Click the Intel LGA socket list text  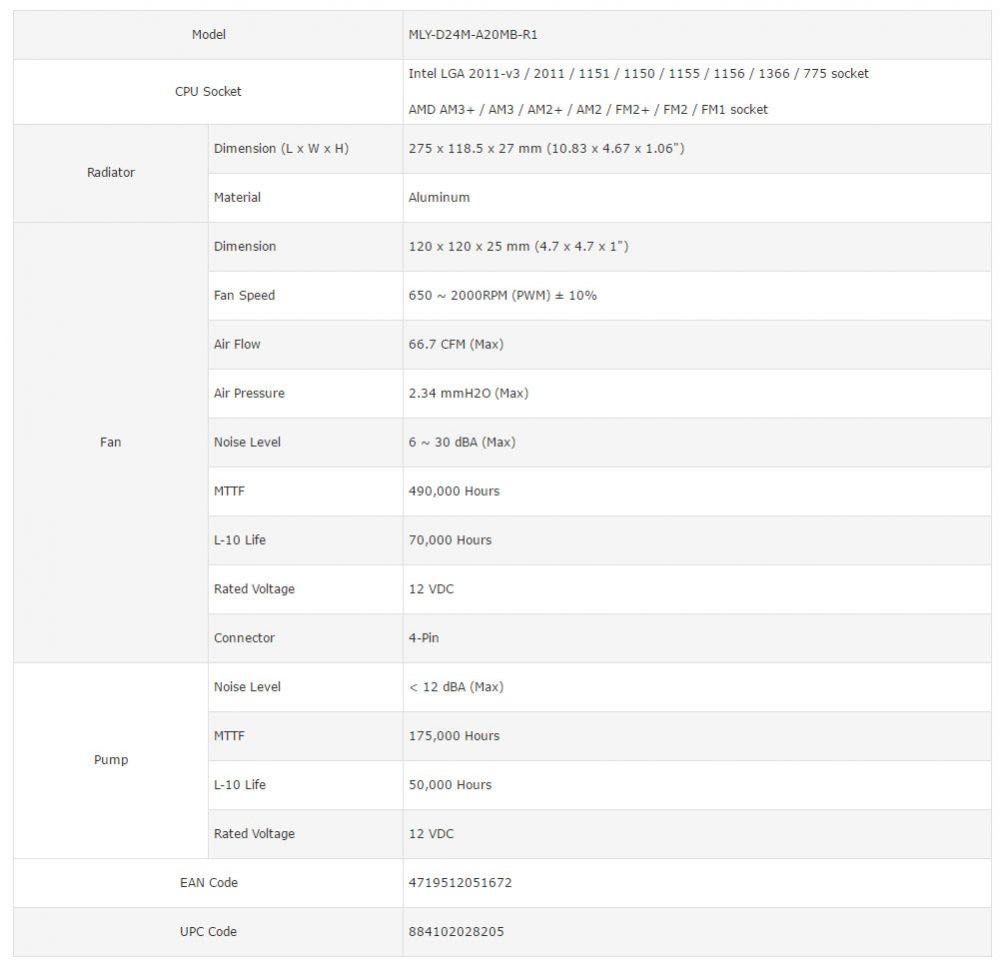pos(638,73)
